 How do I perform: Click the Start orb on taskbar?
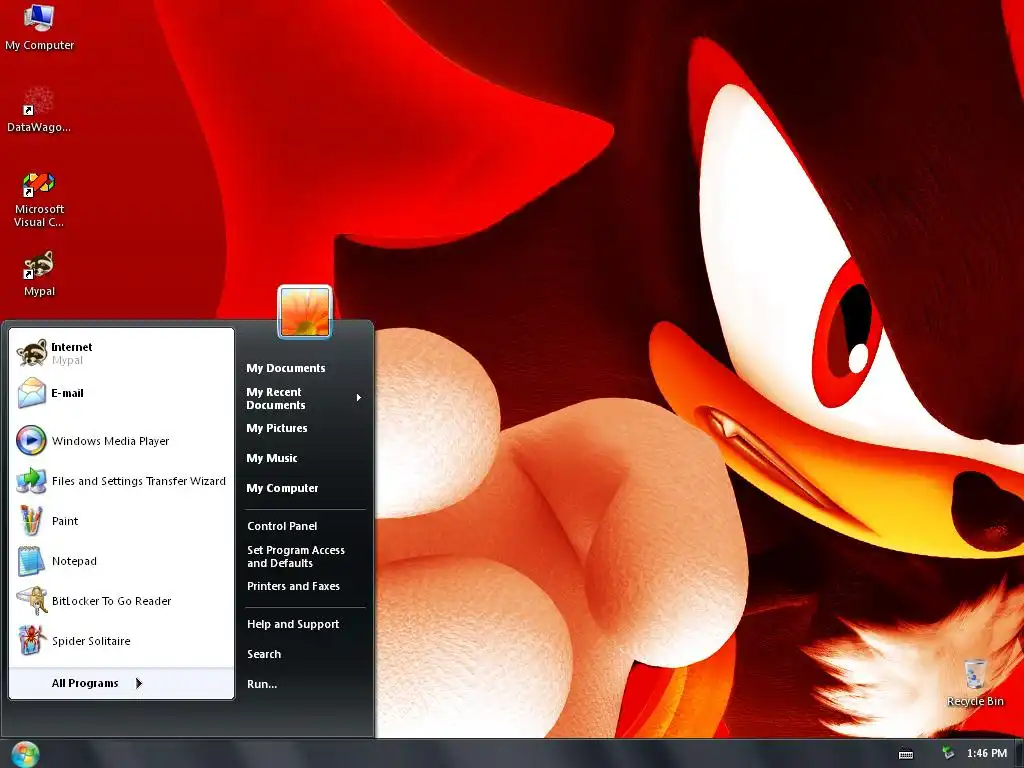(25, 754)
